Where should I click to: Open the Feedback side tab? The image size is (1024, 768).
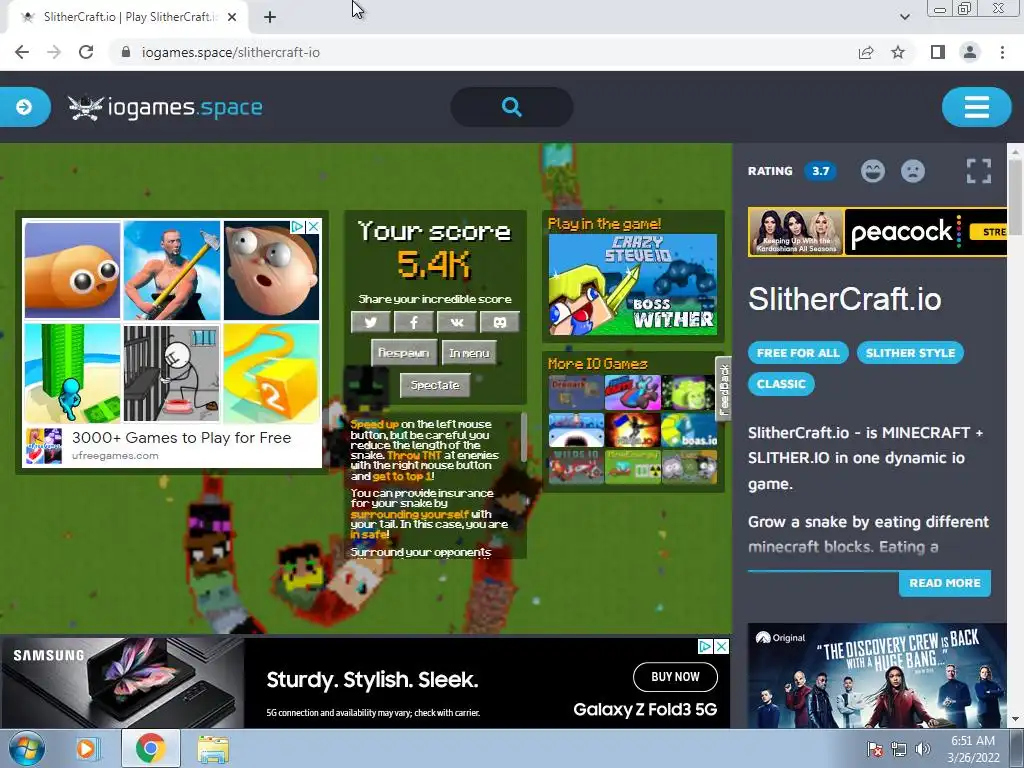[723, 389]
